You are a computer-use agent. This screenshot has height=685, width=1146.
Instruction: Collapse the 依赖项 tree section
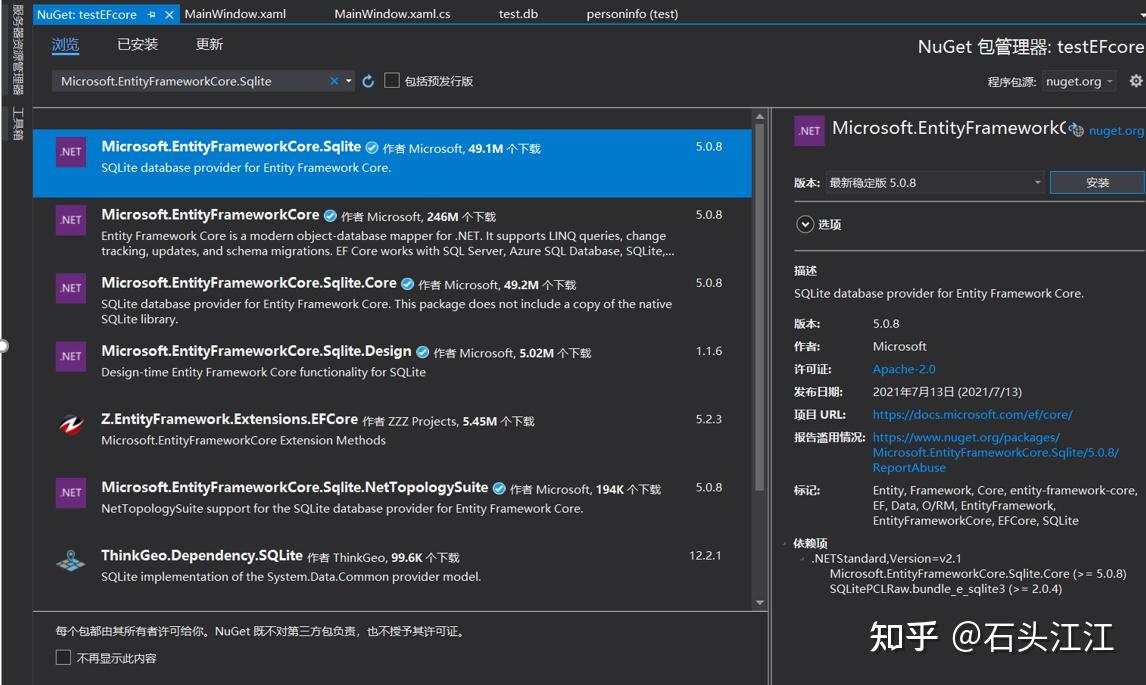[x=784, y=540]
